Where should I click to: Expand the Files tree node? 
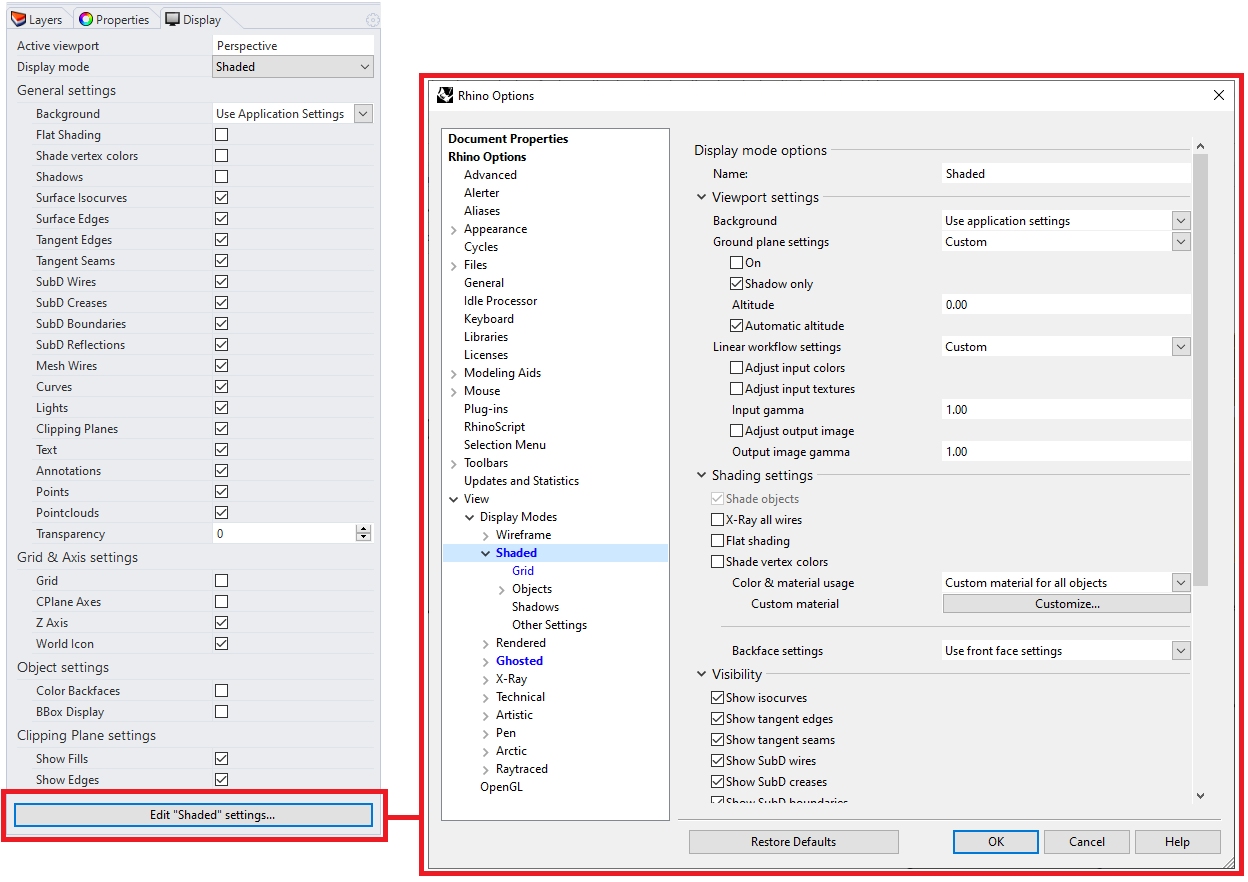click(x=454, y=266)
